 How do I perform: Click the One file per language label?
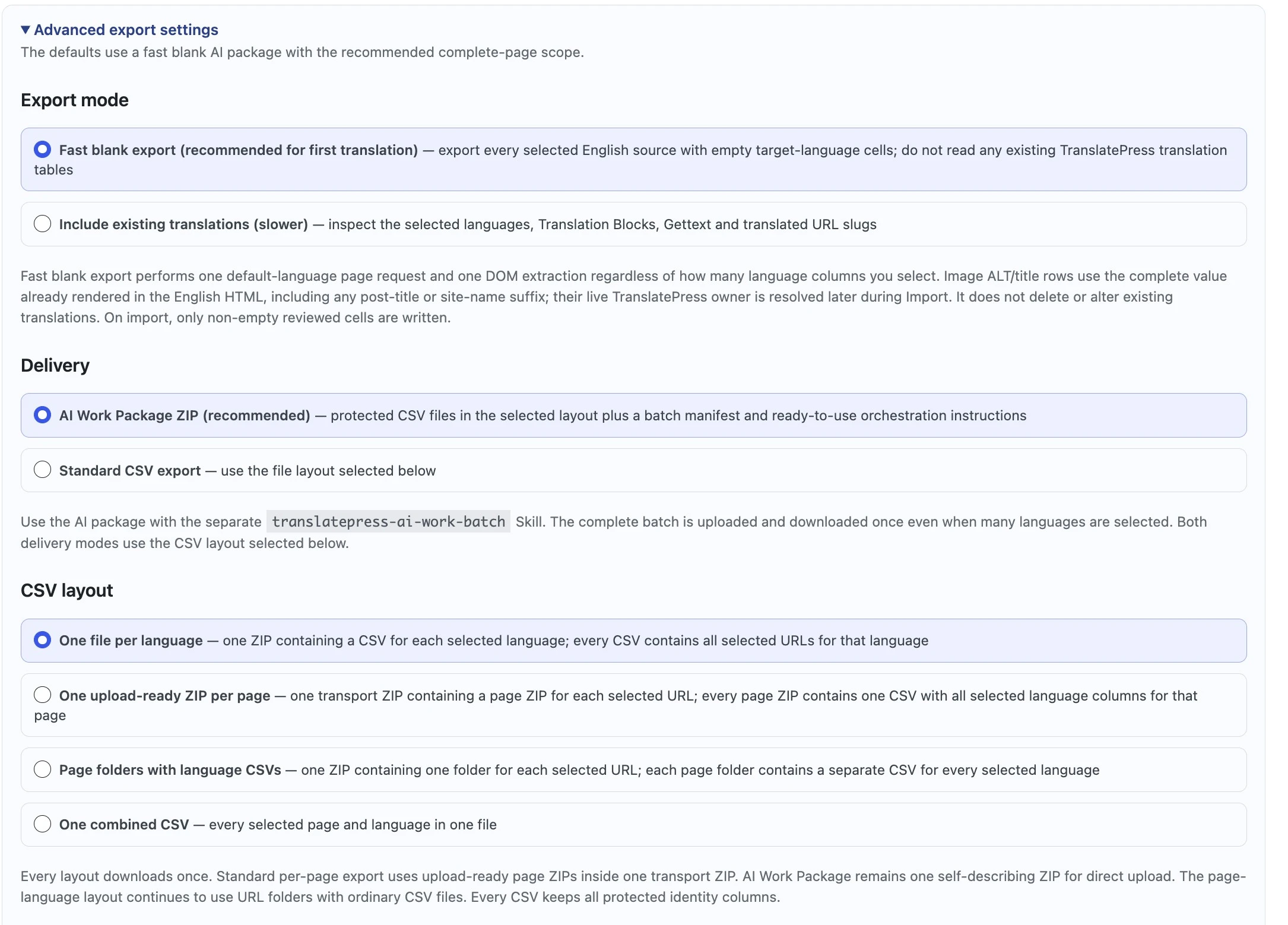[131, 641]
